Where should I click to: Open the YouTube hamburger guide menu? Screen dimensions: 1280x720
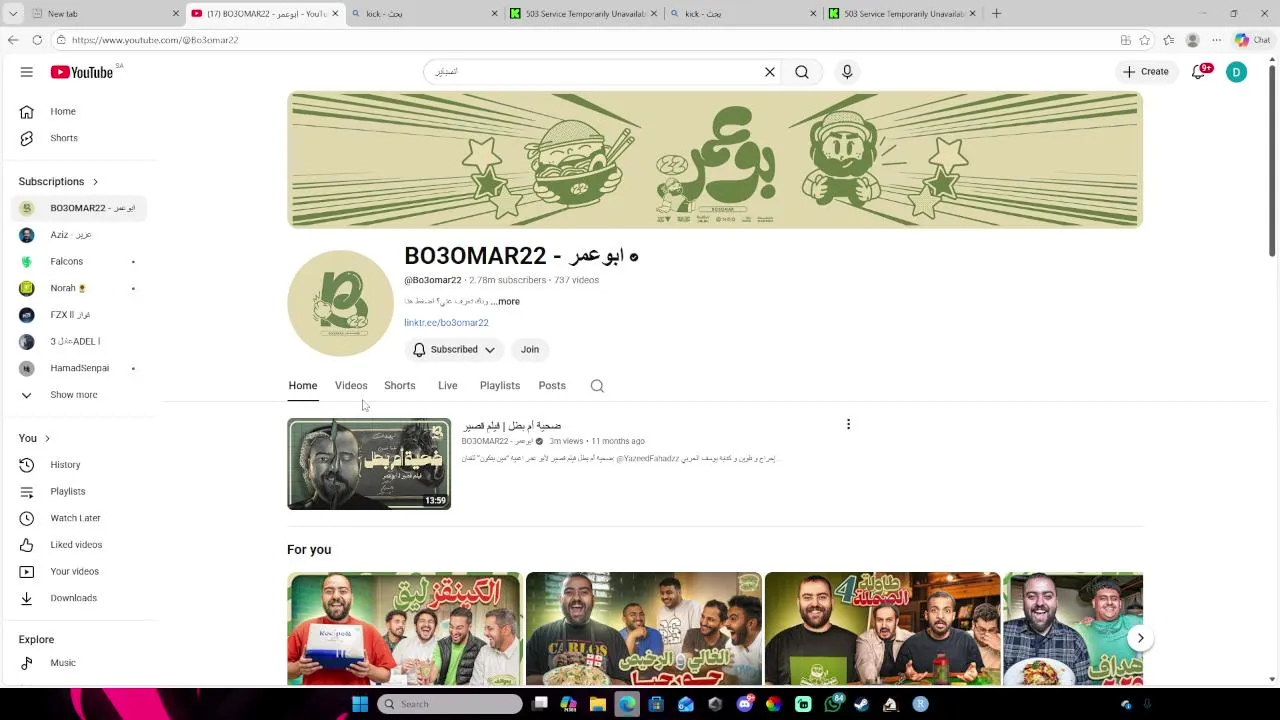pos(27,72)
